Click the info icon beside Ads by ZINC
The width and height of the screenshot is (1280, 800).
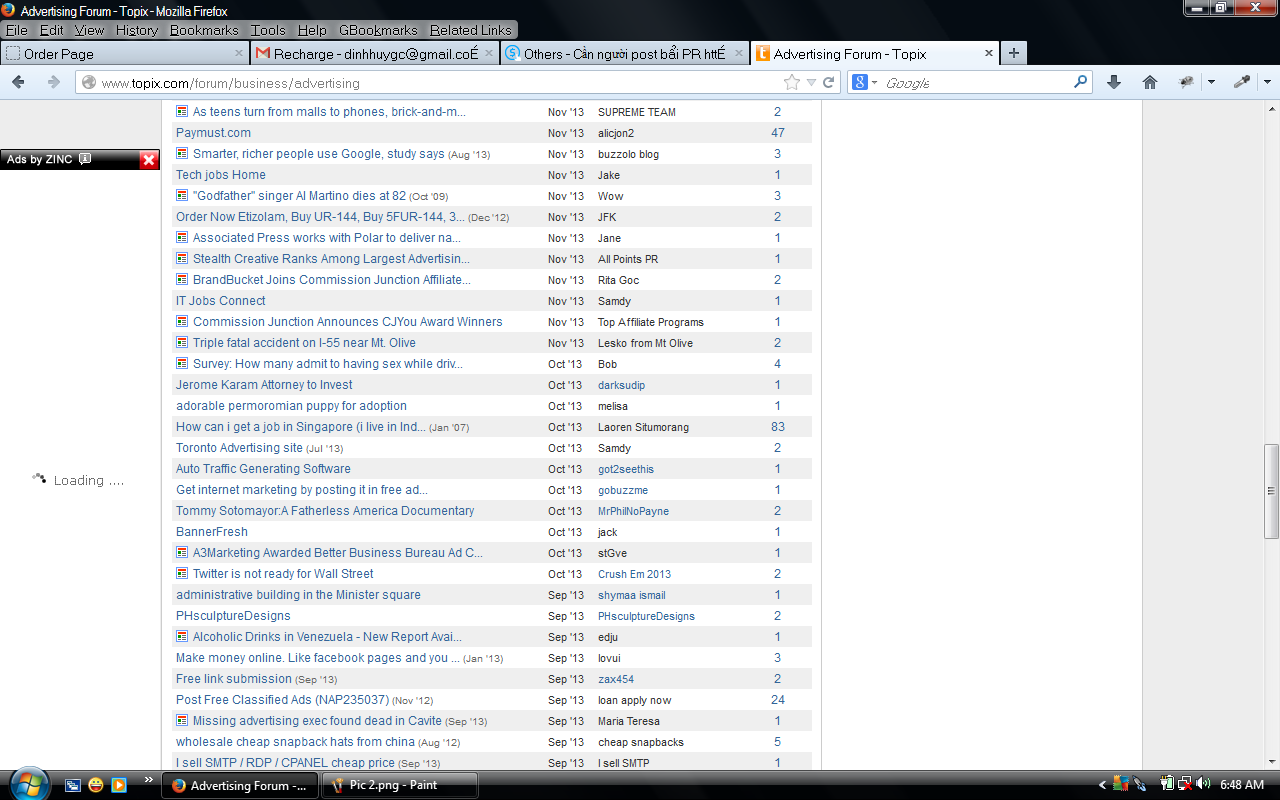point(85,159)
